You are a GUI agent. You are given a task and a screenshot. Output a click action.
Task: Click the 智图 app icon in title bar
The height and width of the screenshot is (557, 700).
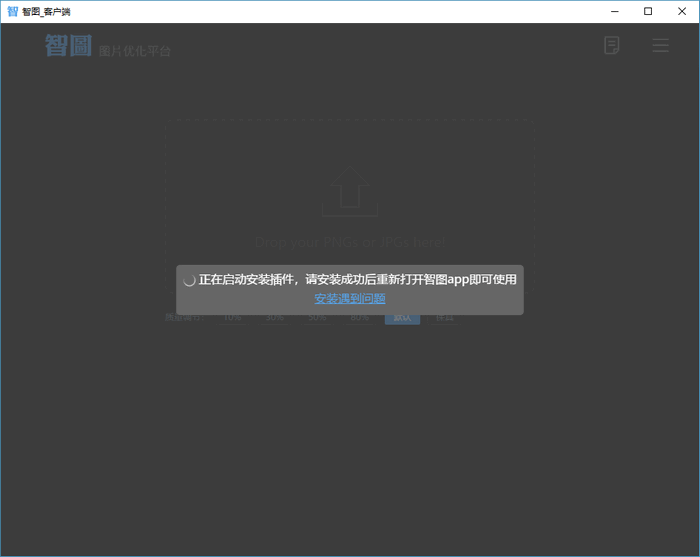(x=12, y=11)
